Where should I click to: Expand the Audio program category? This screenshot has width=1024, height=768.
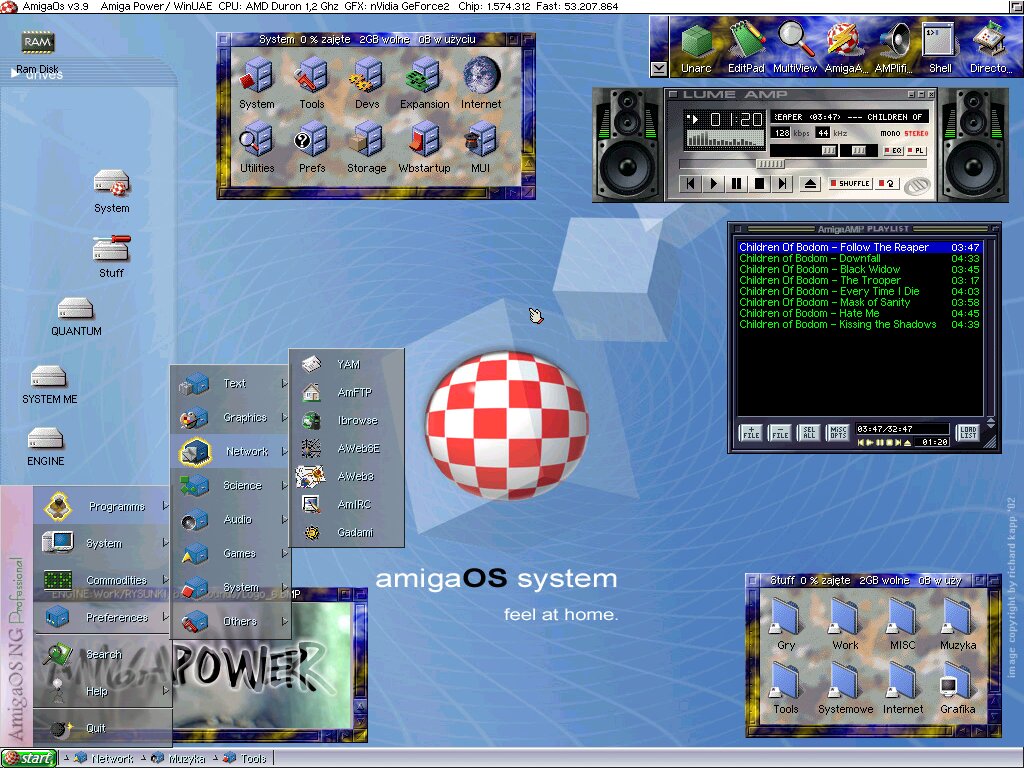pyautogui.click(x=231, y=519)
